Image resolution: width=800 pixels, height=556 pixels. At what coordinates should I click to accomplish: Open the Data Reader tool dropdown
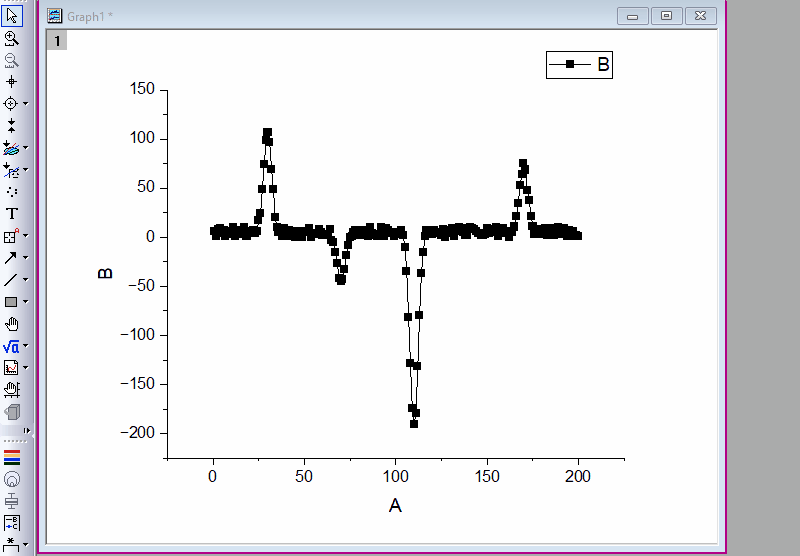pos(26,104)
